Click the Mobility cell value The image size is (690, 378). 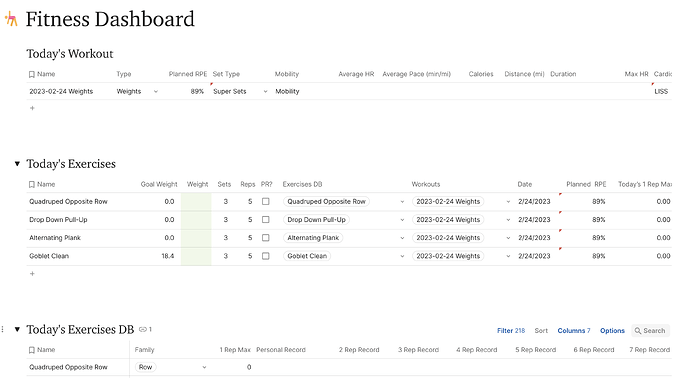[x=287, y=92]
